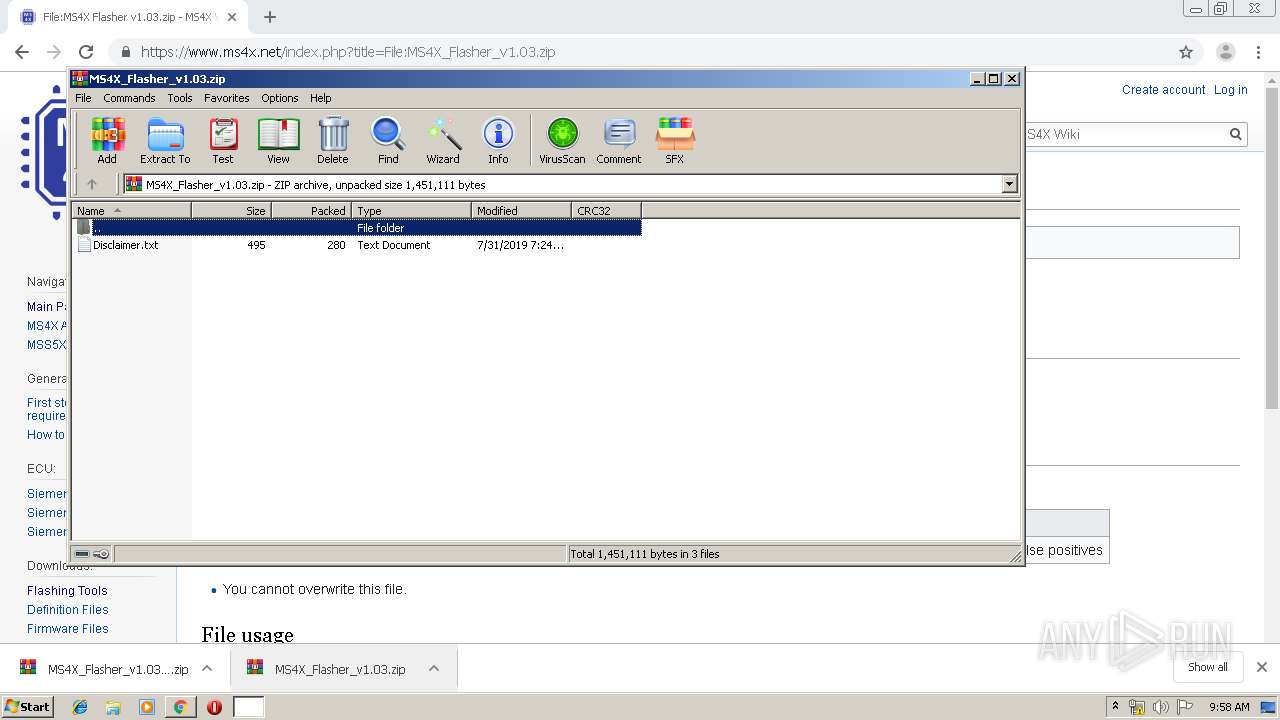Open the Tools menu
Viewport: 1280px width, 720px height.
(x=180, y=98)
